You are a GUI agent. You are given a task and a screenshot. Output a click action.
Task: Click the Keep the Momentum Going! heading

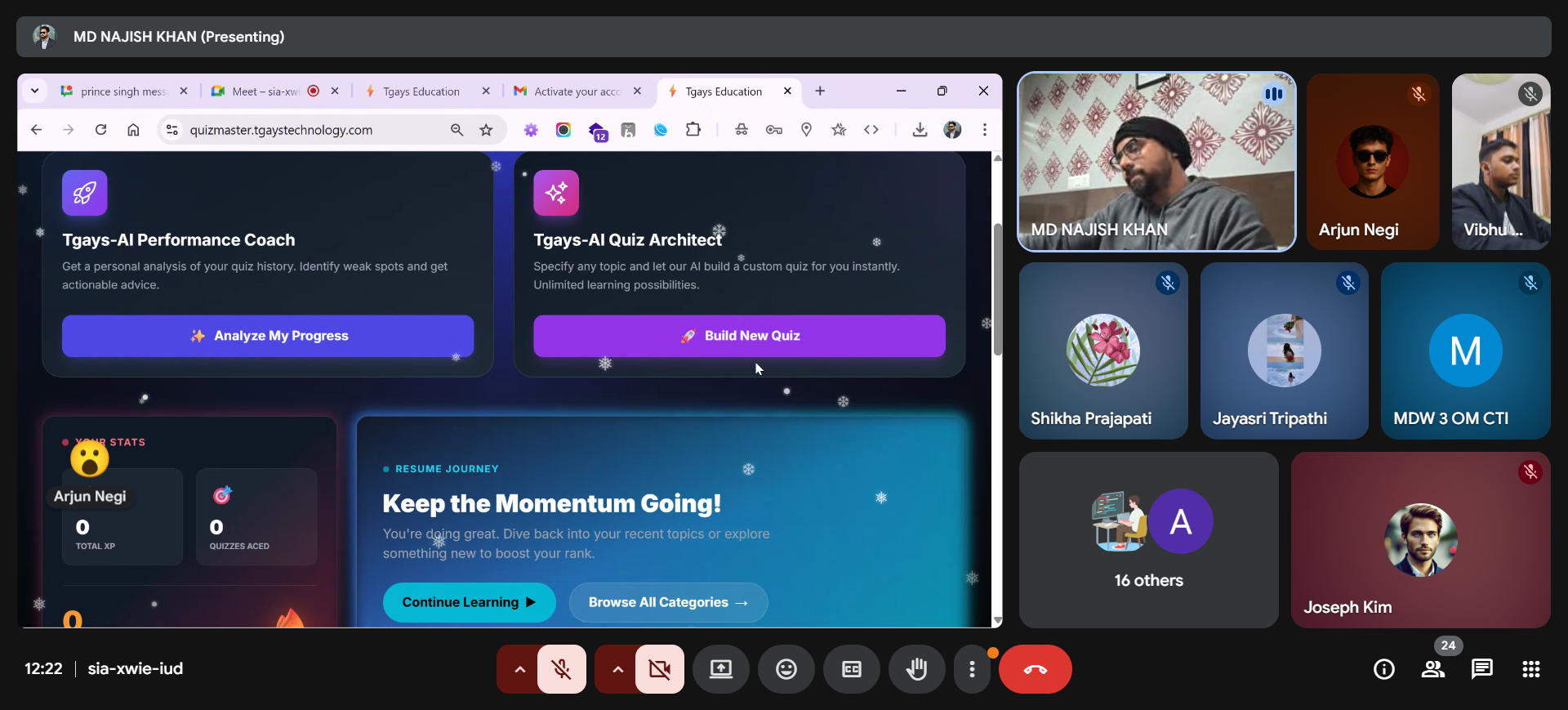[x=552, y=503]
